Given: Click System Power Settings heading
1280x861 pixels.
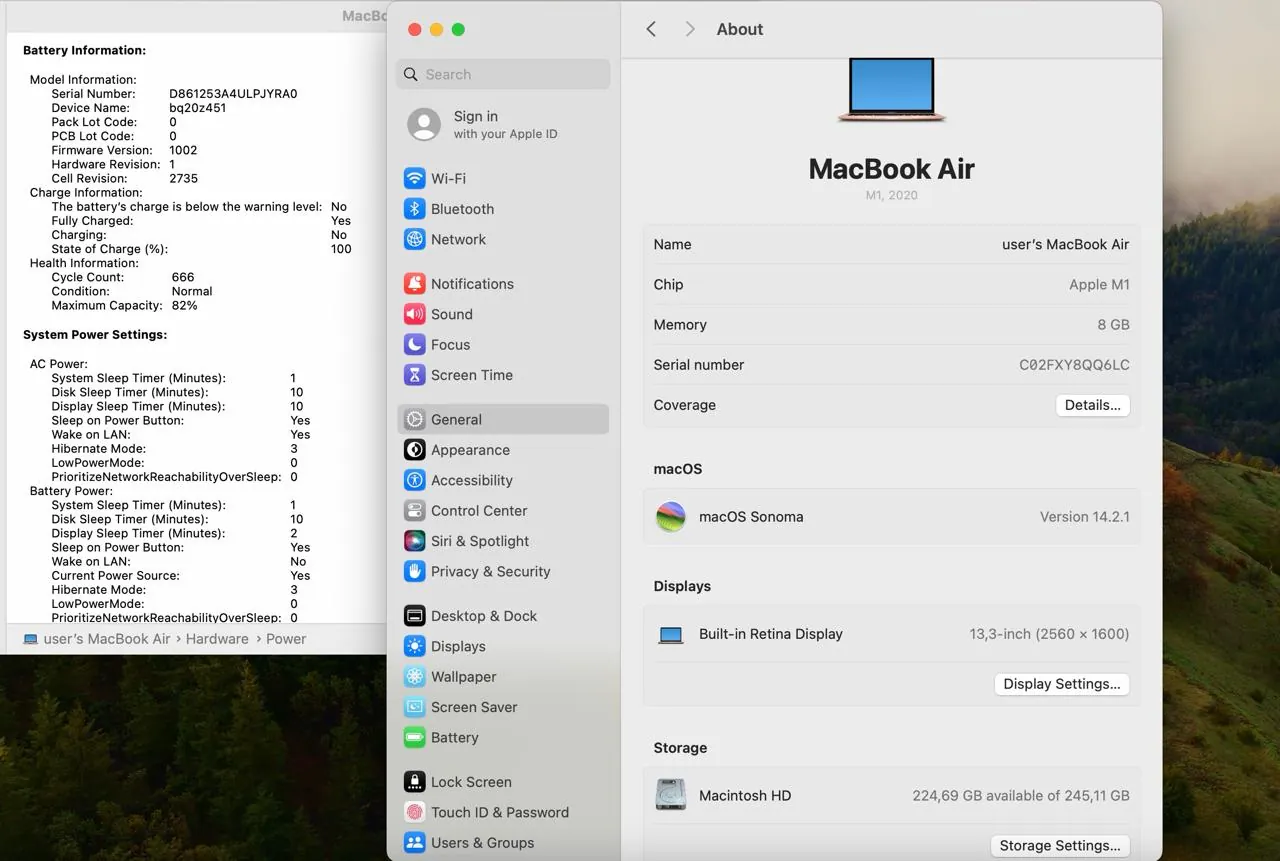Looking at the screenshot, I should [95, 335].
